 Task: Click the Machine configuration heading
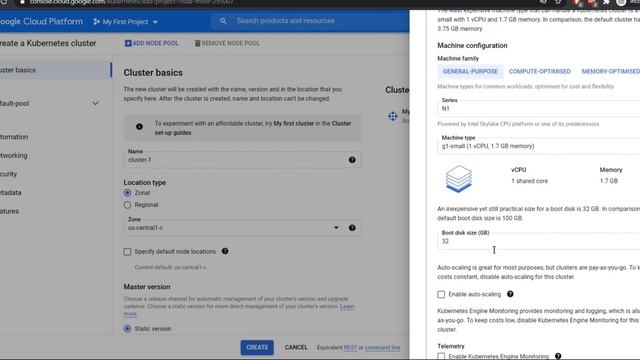click(472, 46)
